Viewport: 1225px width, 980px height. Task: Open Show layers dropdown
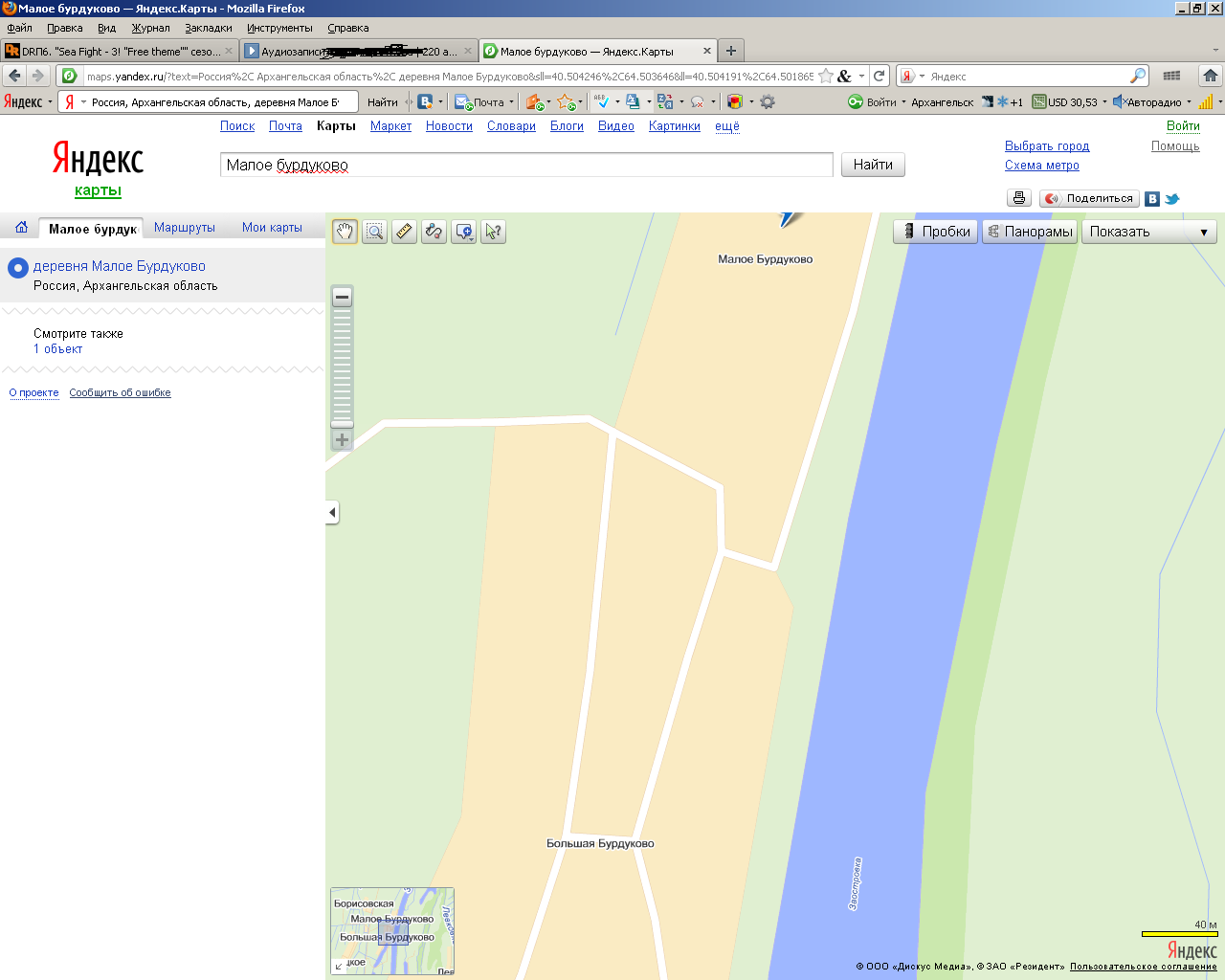click(1148, 232)
